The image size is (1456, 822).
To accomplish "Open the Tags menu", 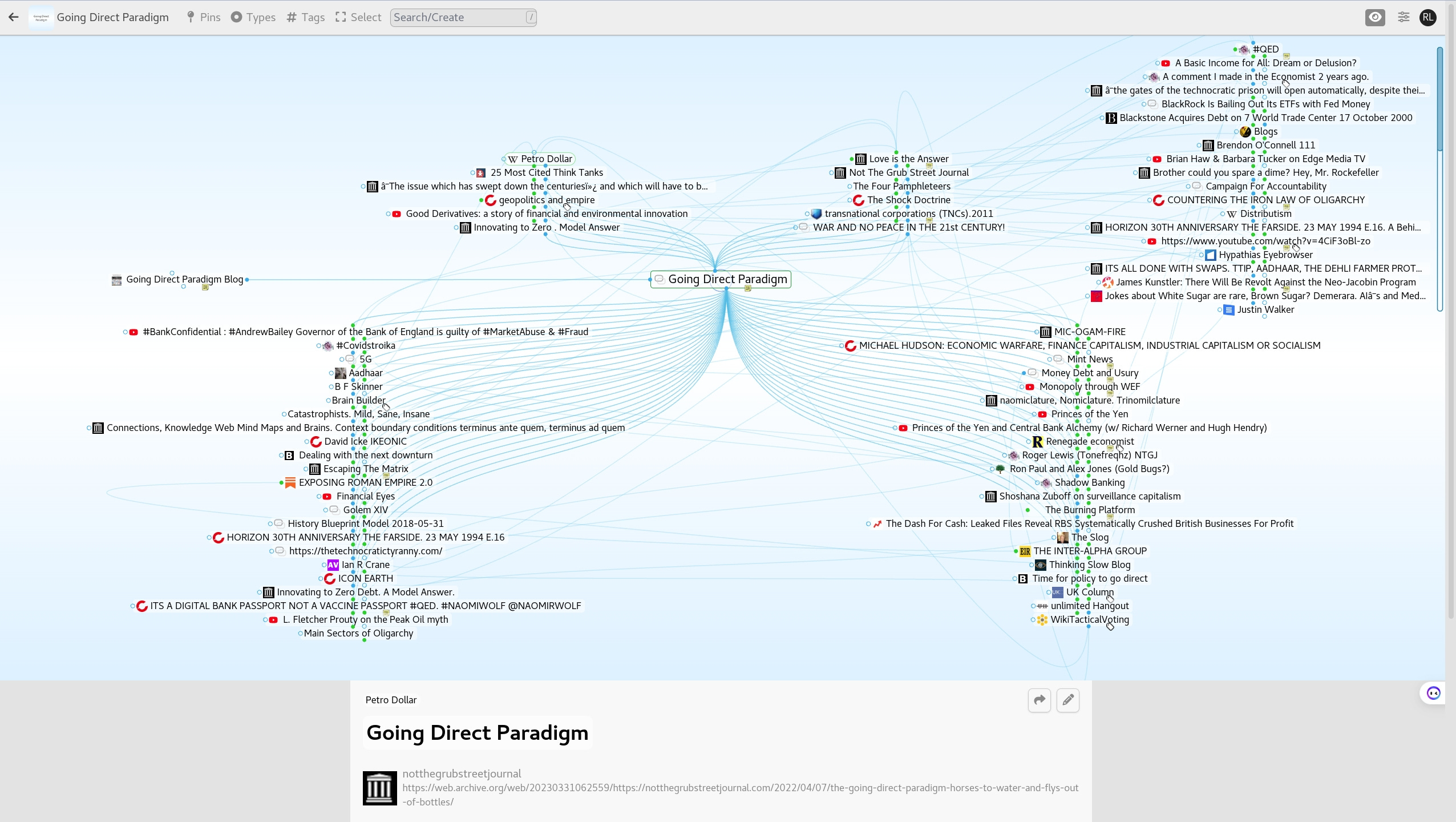I will point(306,17).
